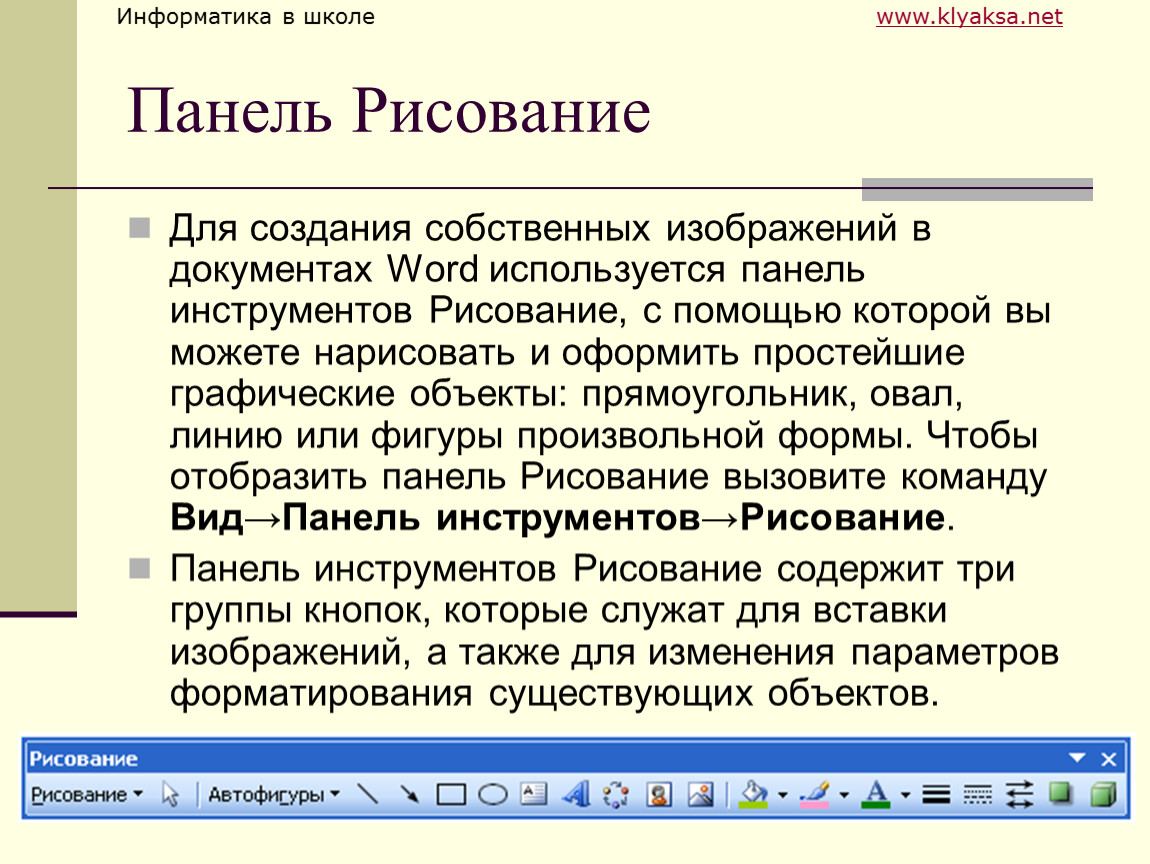Select the Oval tool
Screen dimensions: 1150x864
click(x=493, y=794)
